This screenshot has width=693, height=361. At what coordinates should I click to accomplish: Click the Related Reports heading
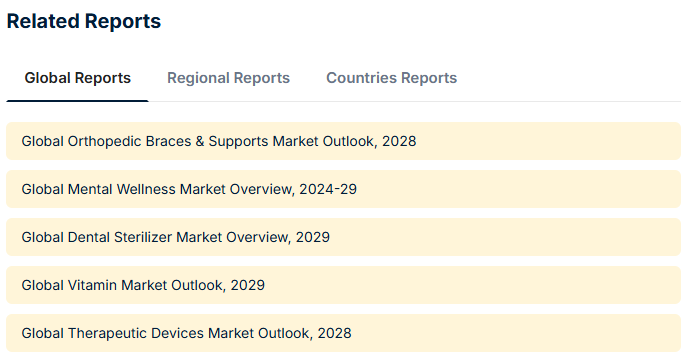pyautogui.click(x=84, y=21)
